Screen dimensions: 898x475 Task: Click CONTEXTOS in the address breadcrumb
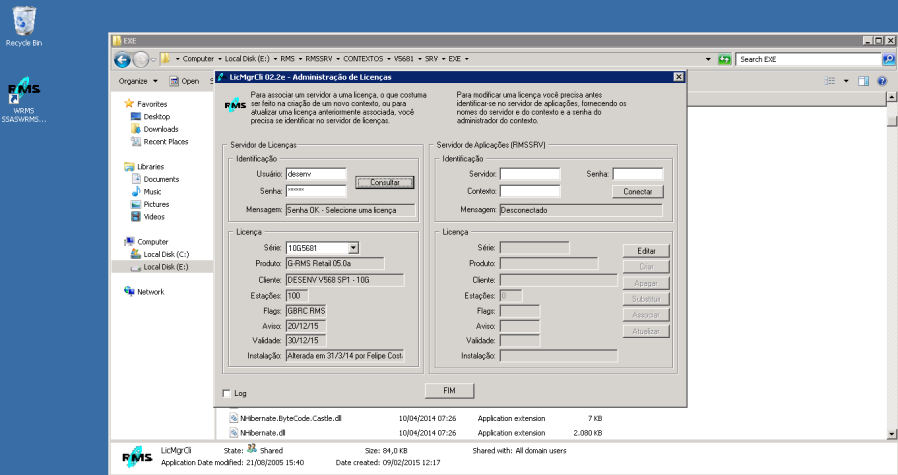tap(363, 59)
